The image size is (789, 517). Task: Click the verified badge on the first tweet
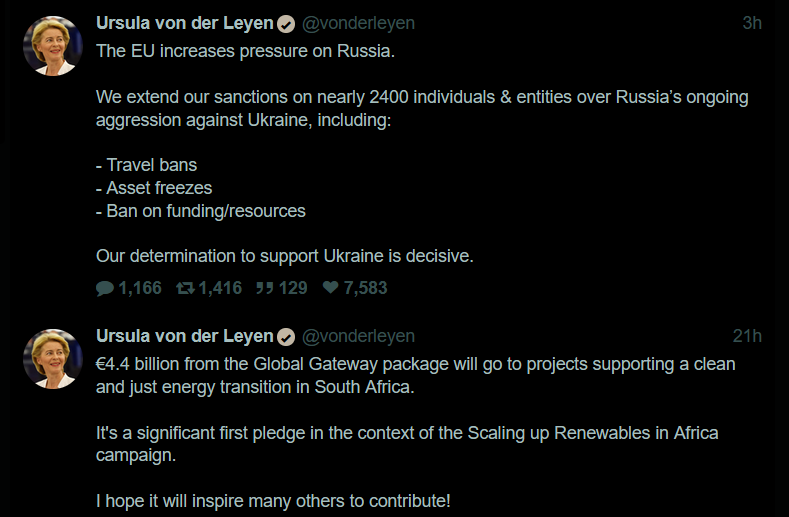tap(286, 24)
